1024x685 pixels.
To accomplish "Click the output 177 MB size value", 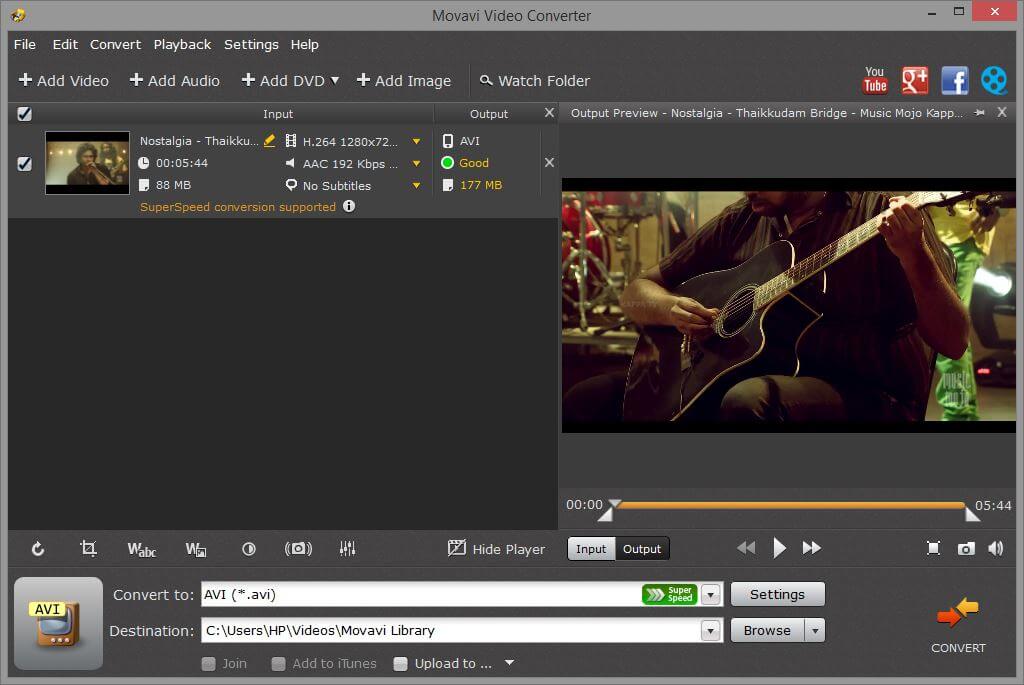I will click(481, 185).
